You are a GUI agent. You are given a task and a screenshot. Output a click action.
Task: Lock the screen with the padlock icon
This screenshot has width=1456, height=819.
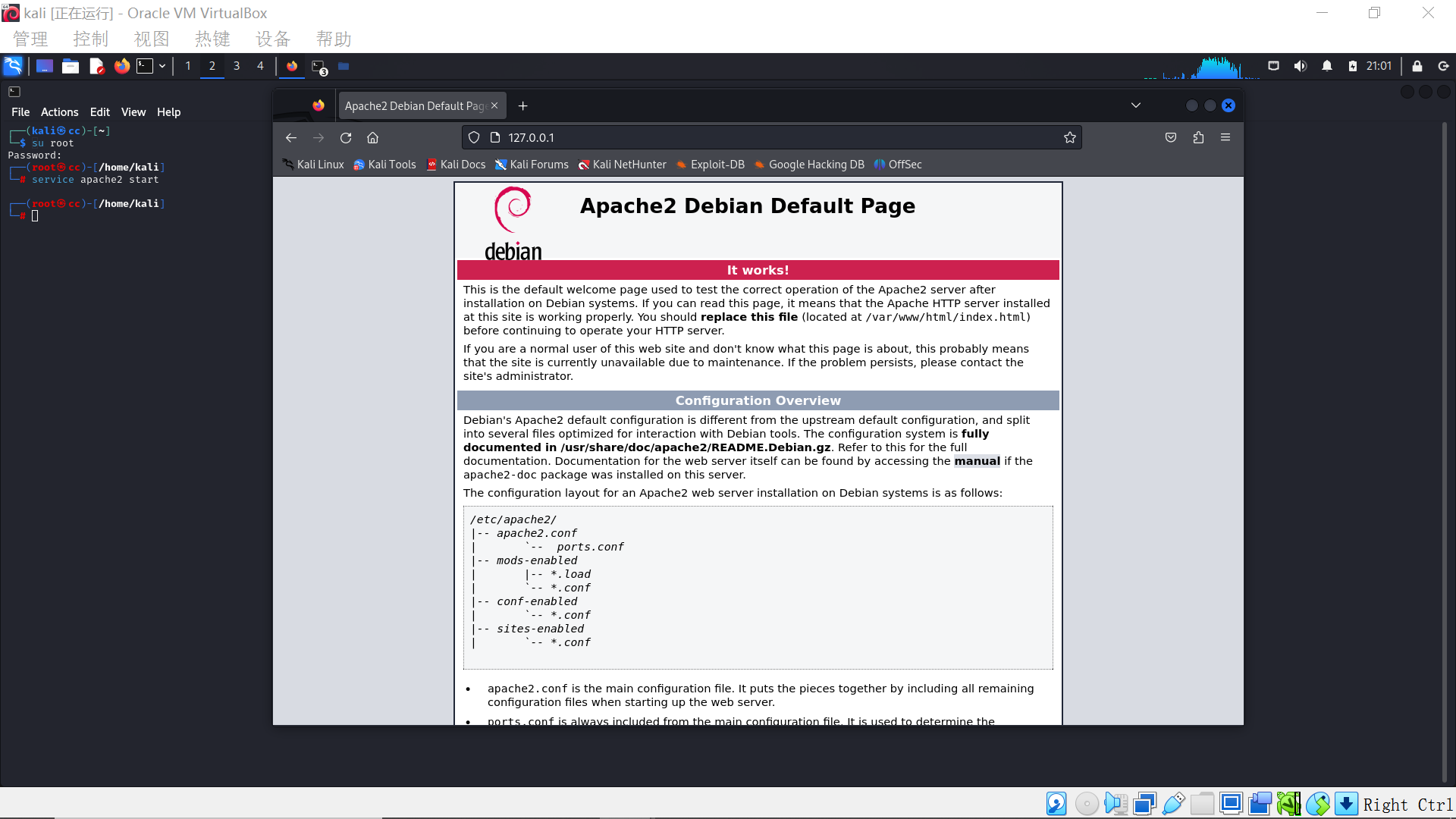pyautogui.click(x=1417, y=66)
